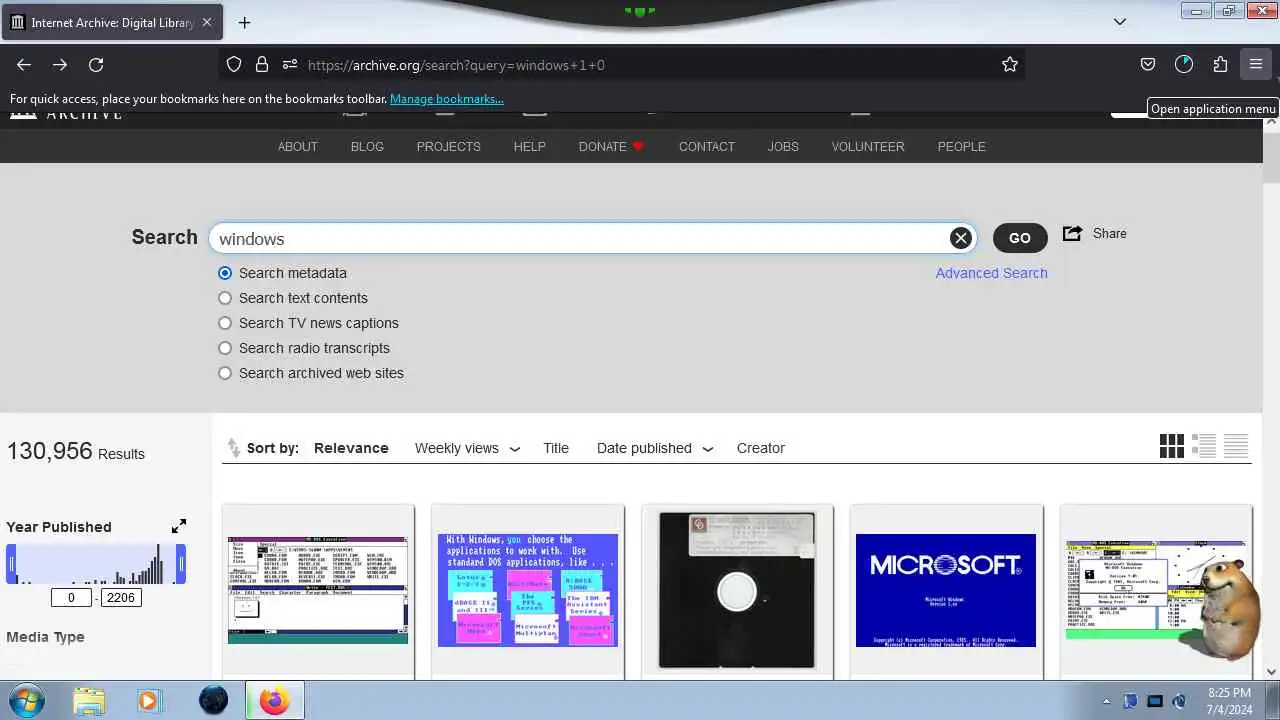
Task: Click the year histogram bars
Action: click(x=96, y=564)
